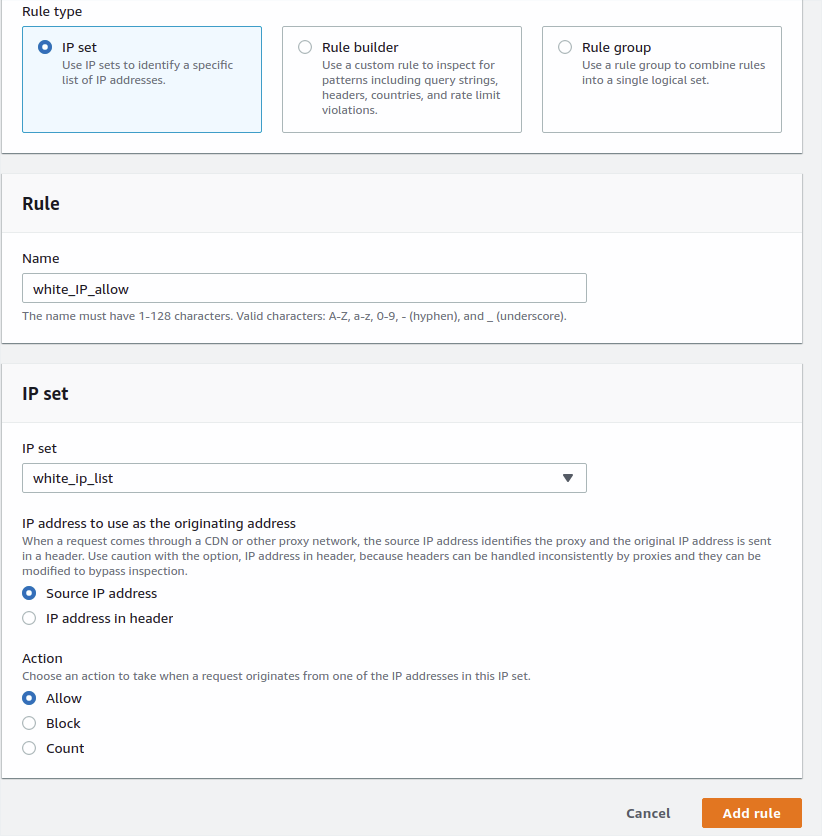Set action to Count
The height and width of the screenshot is (836, 822).
[x=29, y=749]
